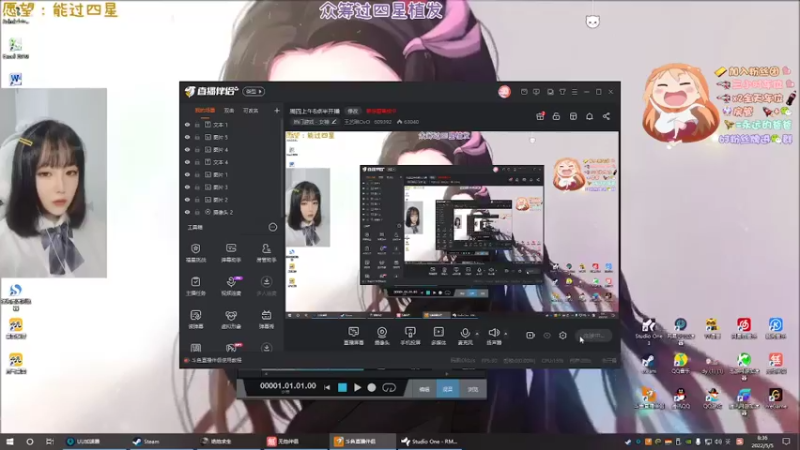Open the sticker tool left of 虚拟形象

tap(195, 319)
